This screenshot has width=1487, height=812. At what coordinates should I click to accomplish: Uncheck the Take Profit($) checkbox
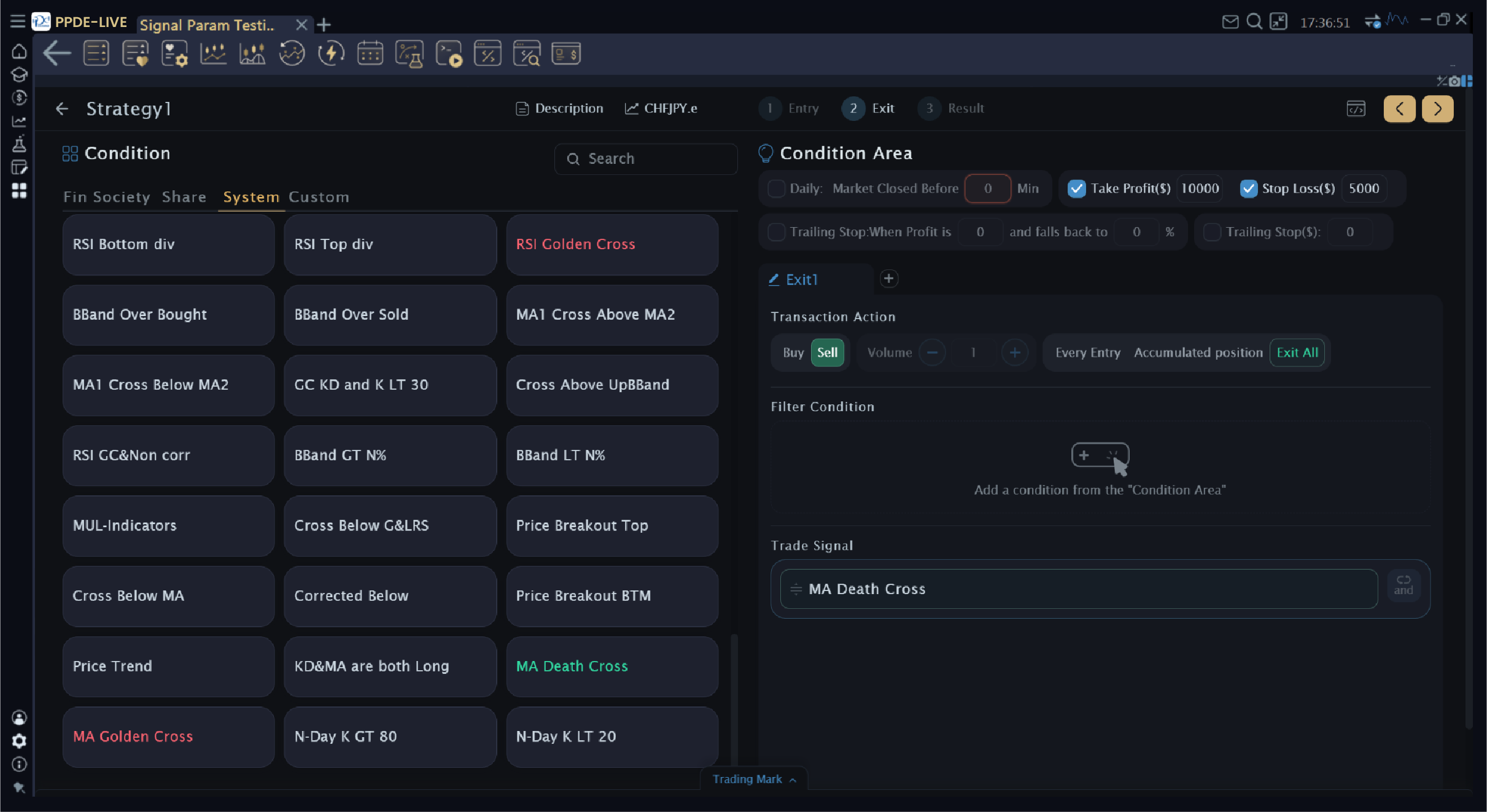[1076, 188]
